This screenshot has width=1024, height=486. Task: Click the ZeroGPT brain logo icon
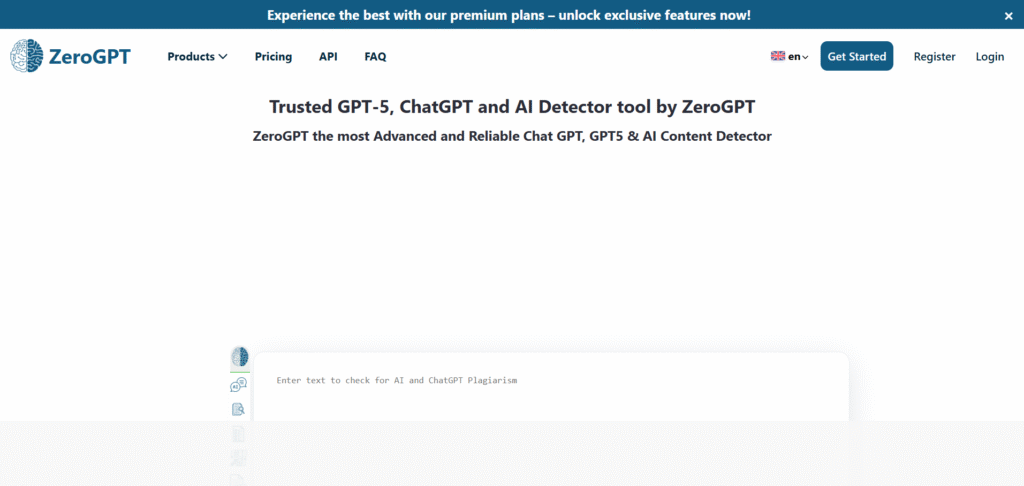click(26, 56)
